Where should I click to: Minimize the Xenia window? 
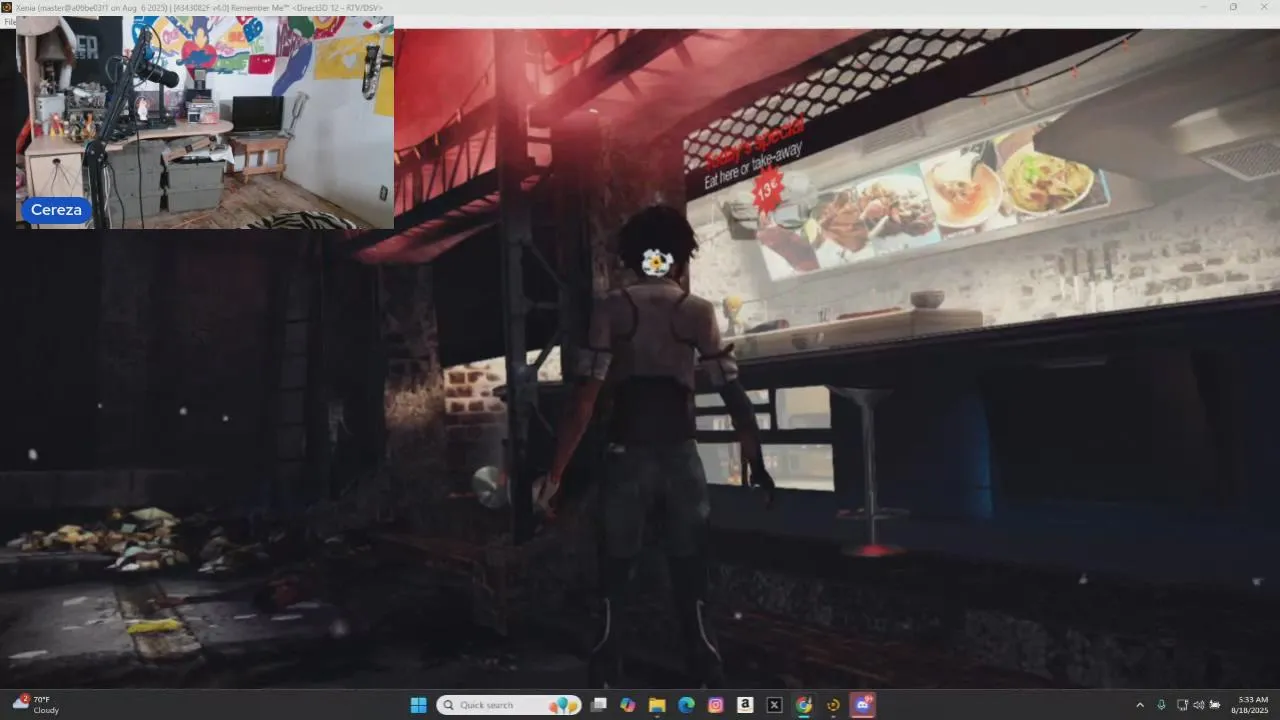[x=1205, y=7]
